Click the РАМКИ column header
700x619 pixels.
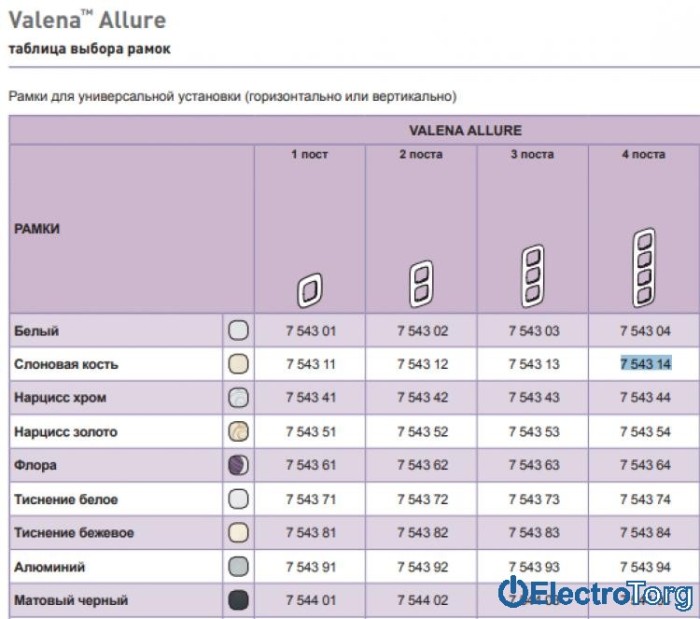(37, 229)
